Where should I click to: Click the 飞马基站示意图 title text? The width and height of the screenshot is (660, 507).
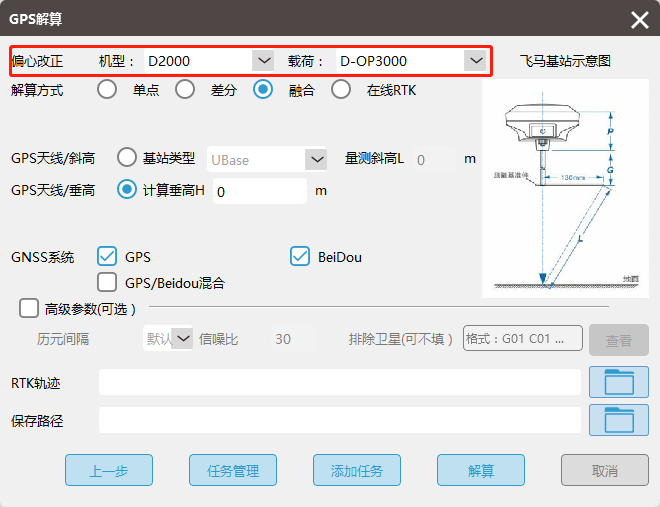pyautogui.click(x=565, y=61)
